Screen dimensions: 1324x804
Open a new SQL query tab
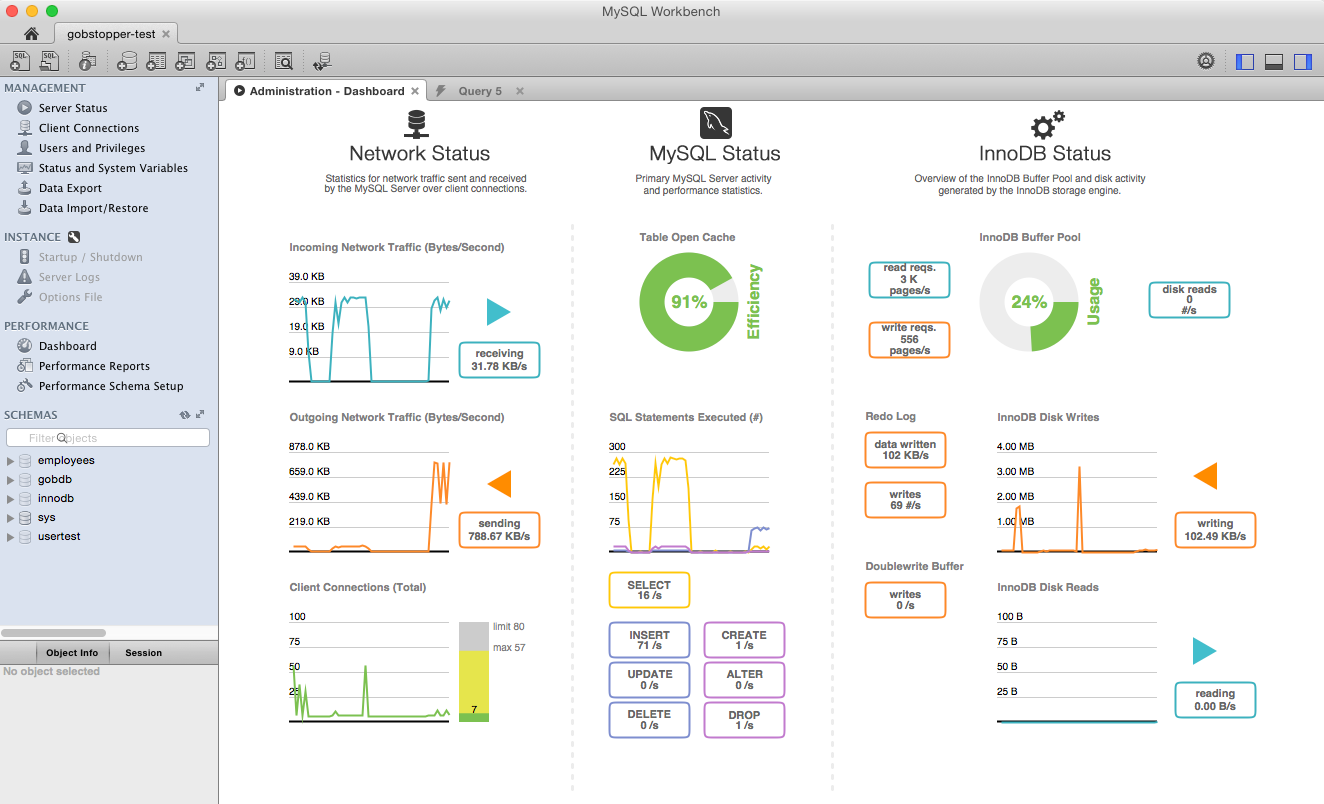[18, 60]
